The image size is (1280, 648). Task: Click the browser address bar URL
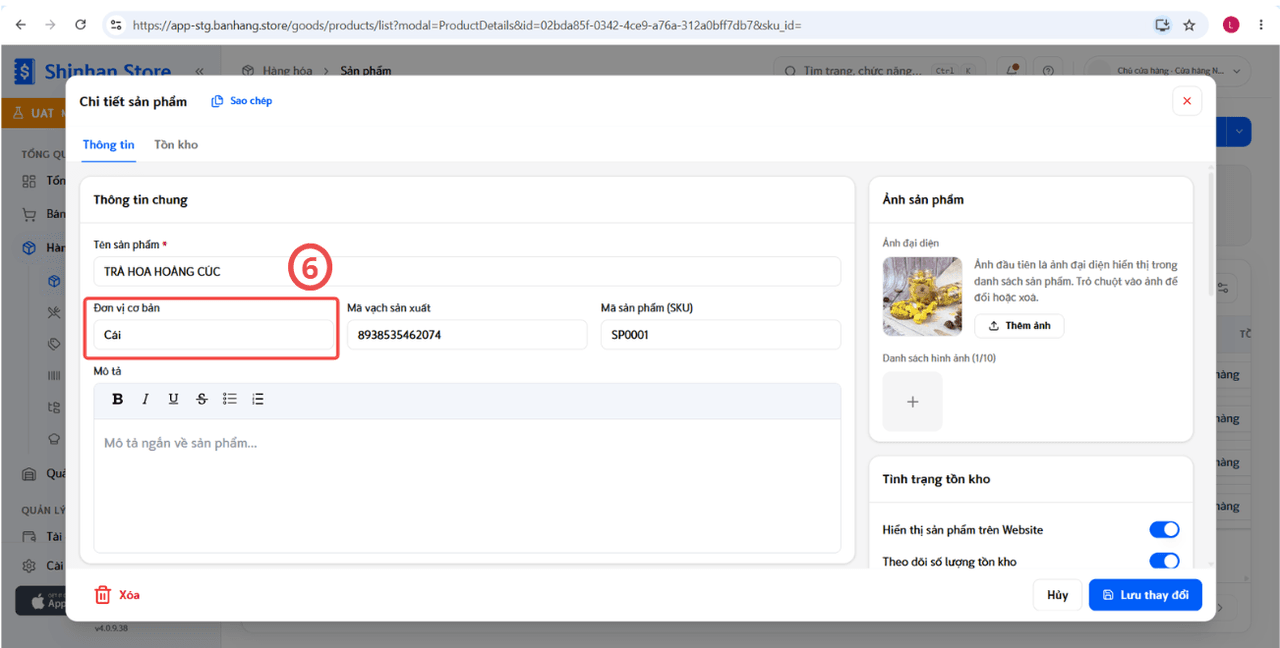coord(467,25)
